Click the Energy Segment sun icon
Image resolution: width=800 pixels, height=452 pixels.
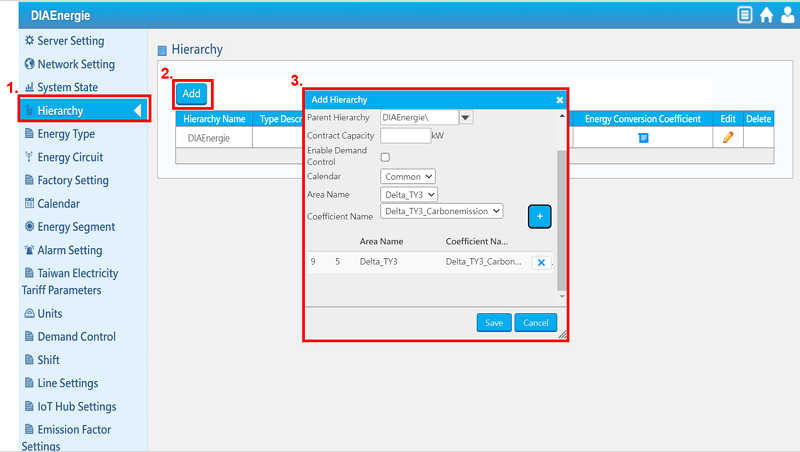pyautogui.click(x=30, y=226)
